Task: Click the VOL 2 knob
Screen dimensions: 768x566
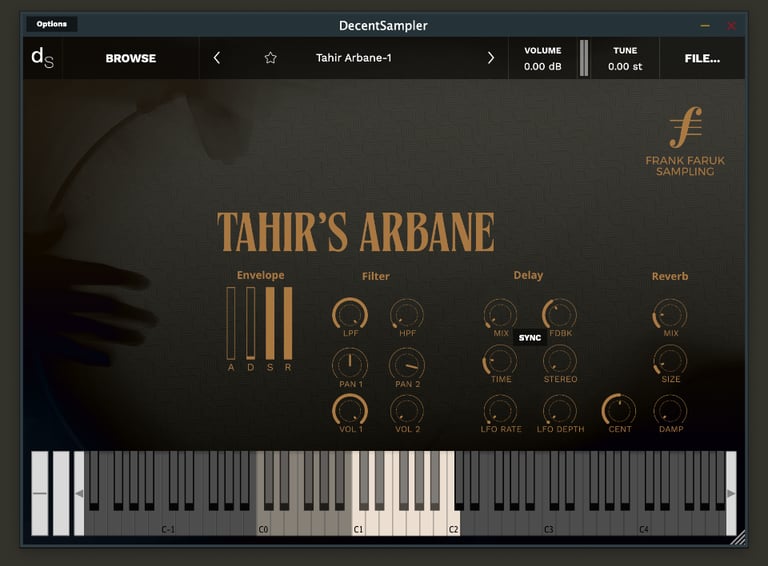Action: coord(407,410)
